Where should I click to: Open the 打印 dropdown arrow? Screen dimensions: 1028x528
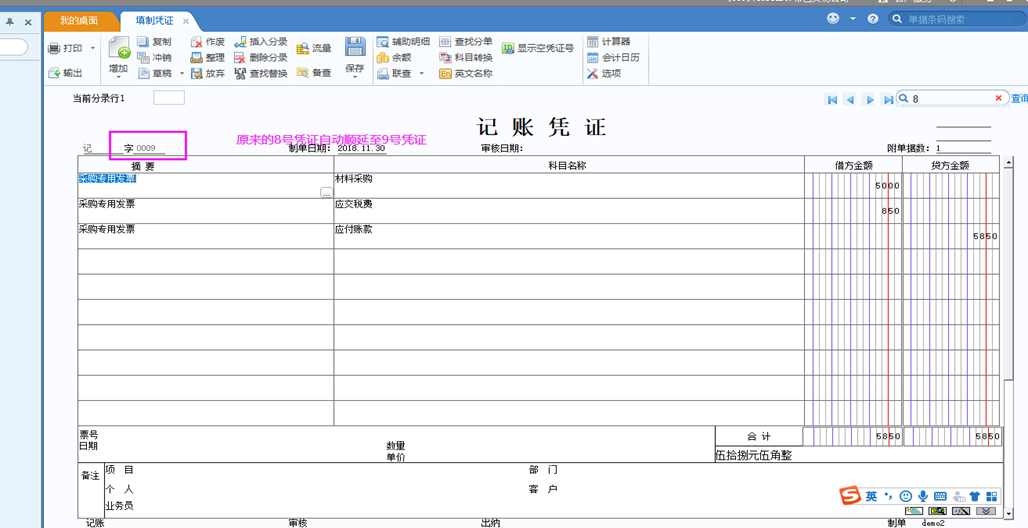click(92, 49)
